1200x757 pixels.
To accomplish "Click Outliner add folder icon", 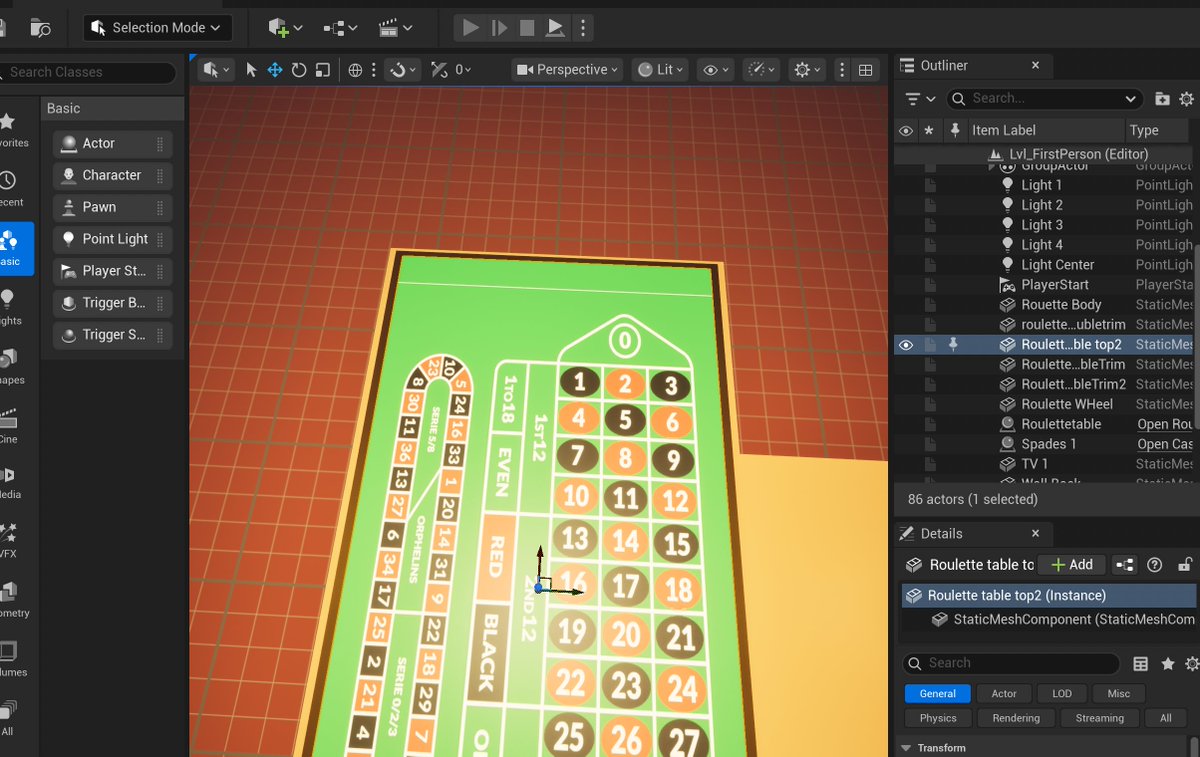I will (x=1162, y=99).
